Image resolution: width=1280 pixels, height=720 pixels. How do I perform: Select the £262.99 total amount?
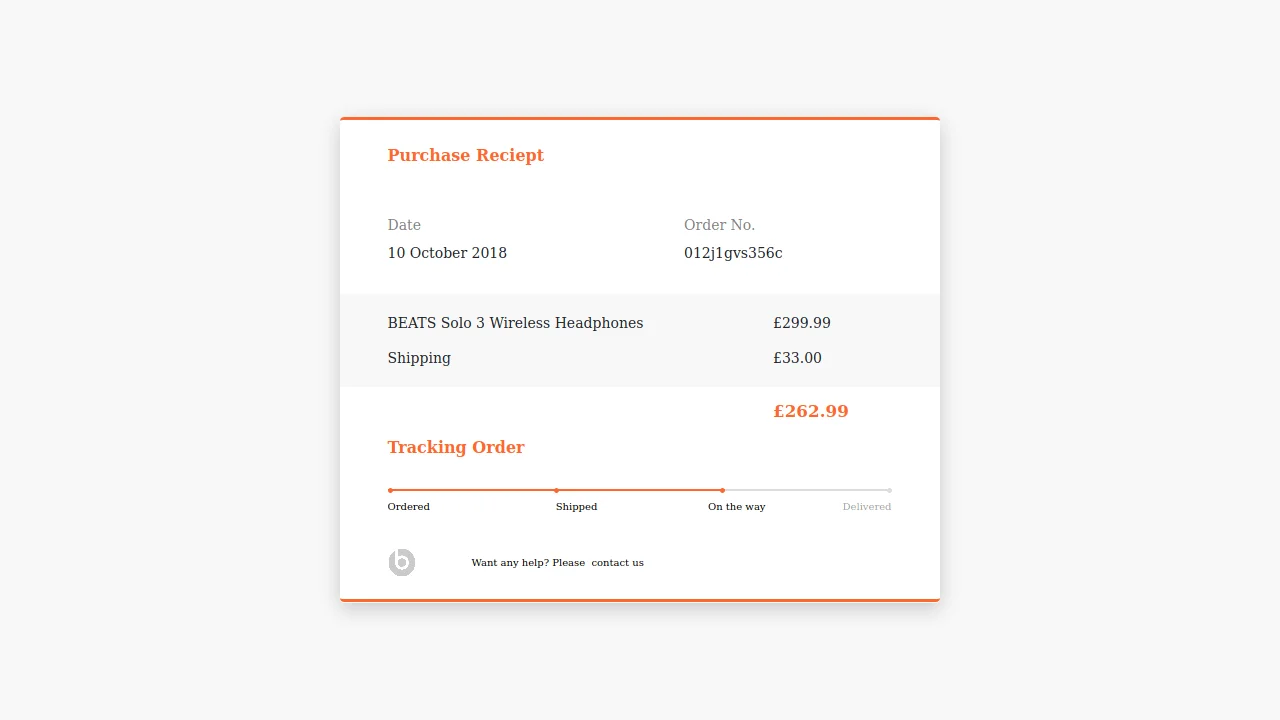pos(811,410)
